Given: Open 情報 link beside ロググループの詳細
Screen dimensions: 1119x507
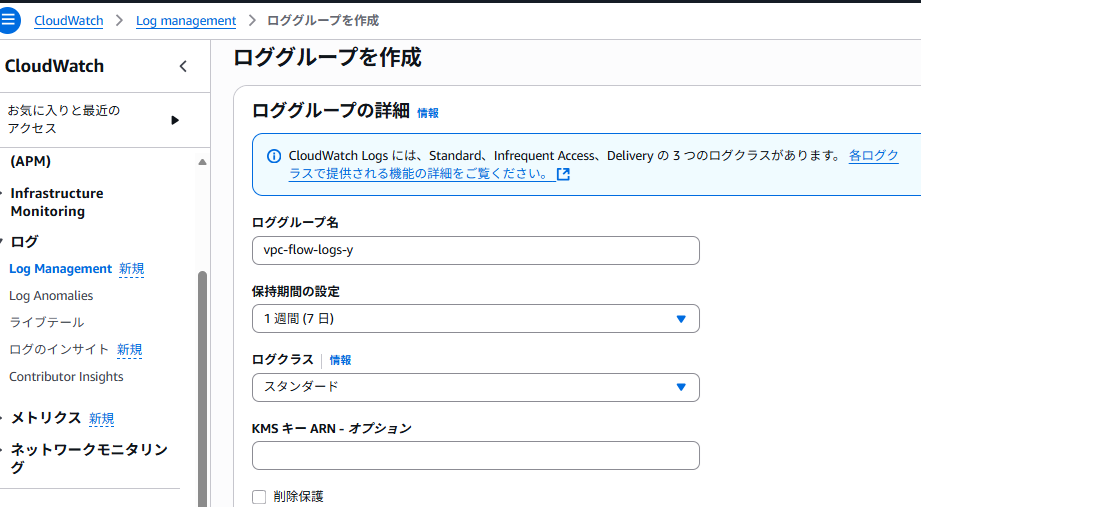Looking at the screenshot, I should tap(427, 113).
